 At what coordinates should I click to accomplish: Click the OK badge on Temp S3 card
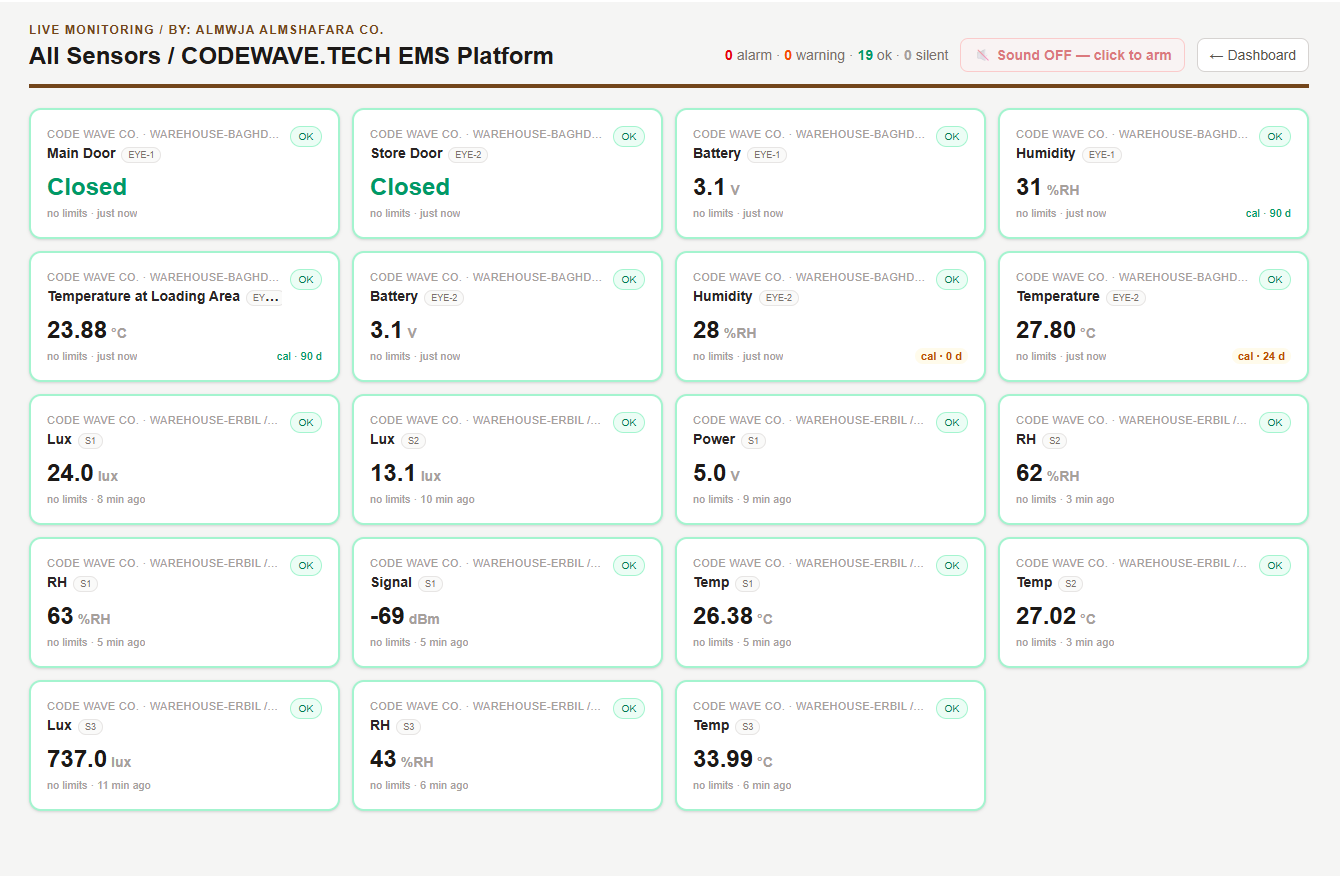(951, 709)
